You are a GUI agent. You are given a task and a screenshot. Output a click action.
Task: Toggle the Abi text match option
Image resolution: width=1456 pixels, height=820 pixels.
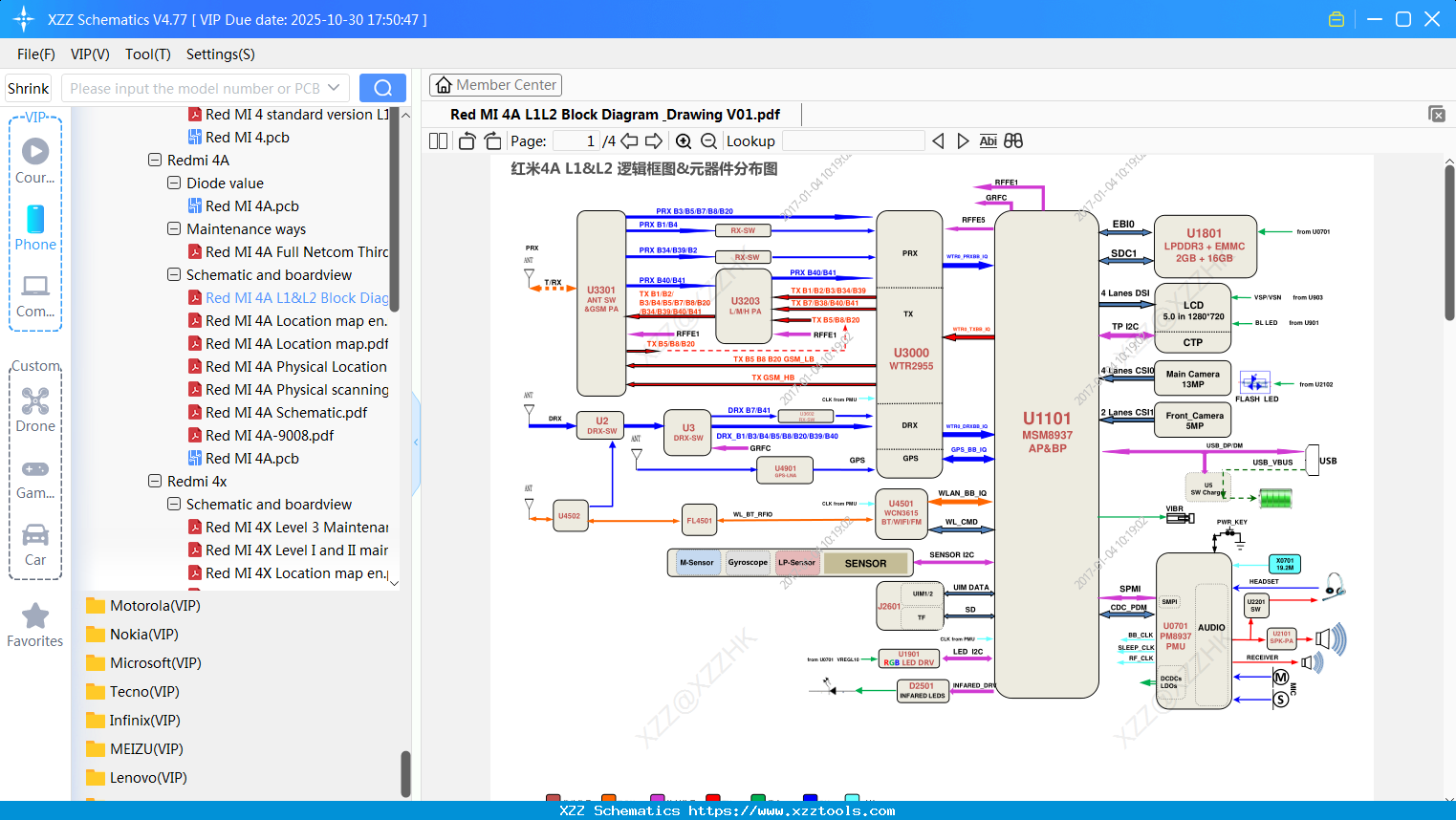[x=989, y=140]
